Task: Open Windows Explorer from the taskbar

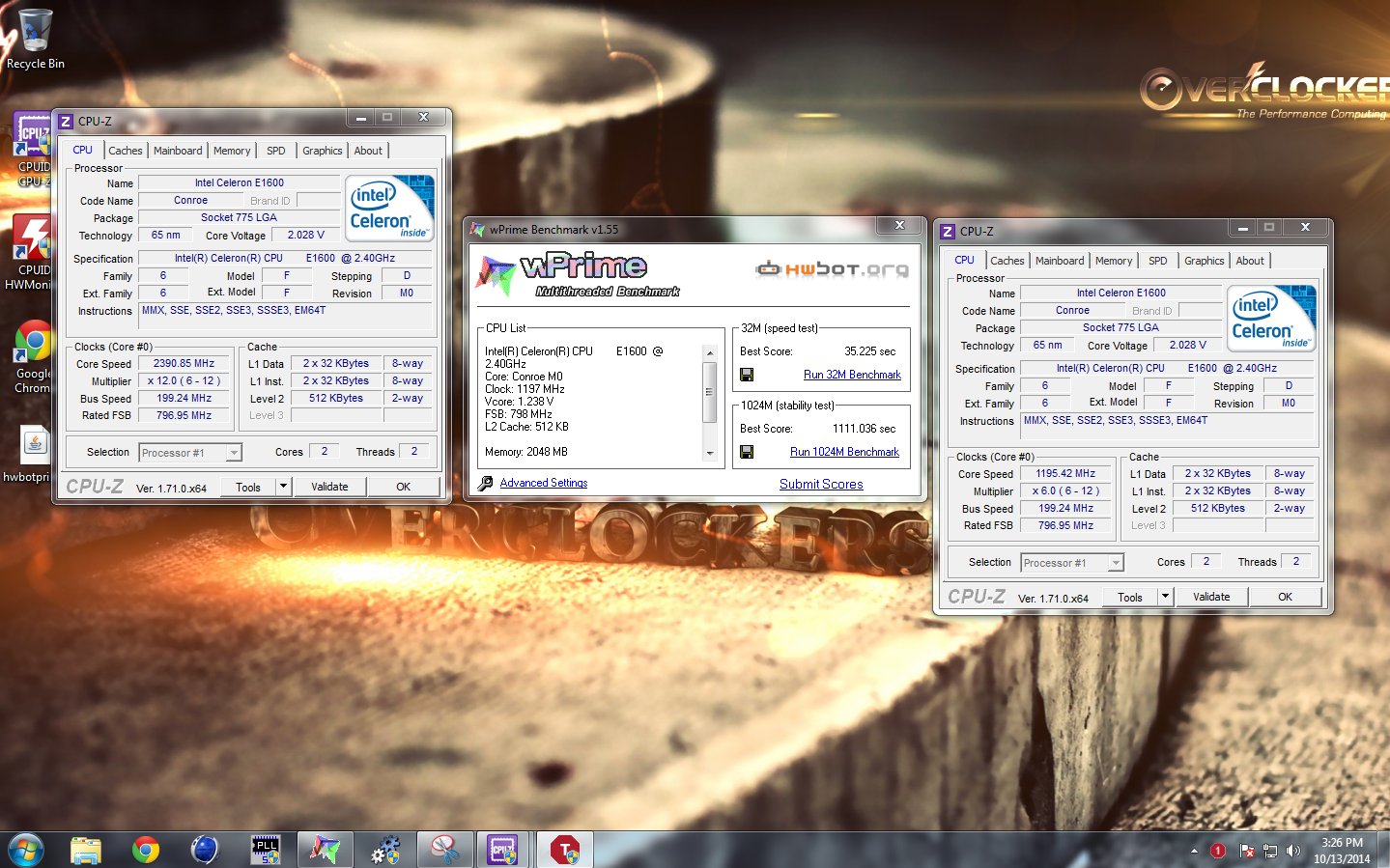Action: click(x=86, y=850)
